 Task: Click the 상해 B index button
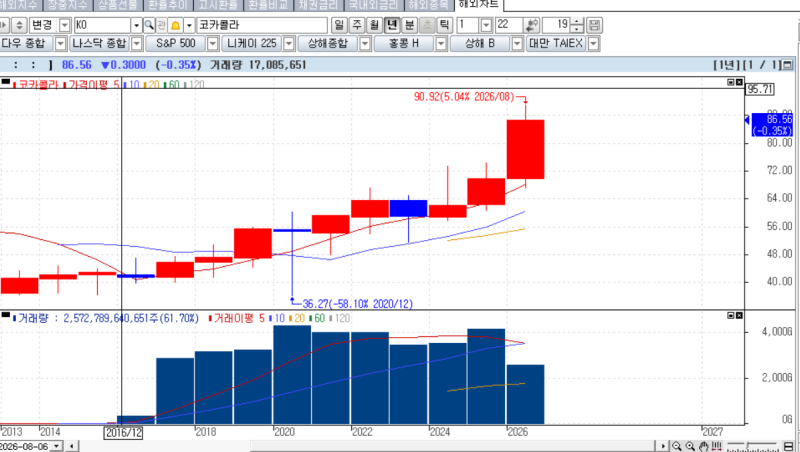point(480,44)
